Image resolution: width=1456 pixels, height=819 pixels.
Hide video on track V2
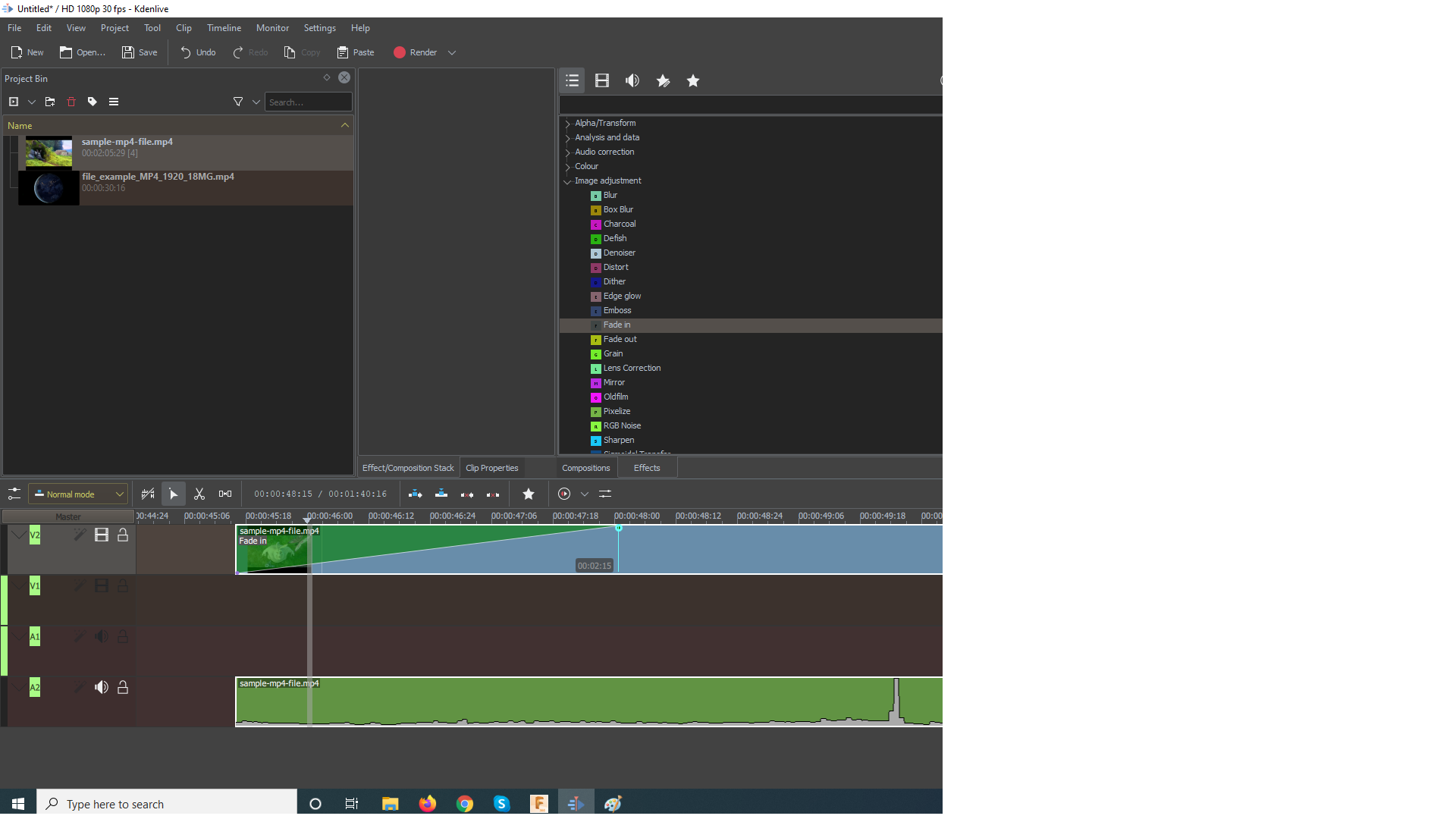[x=102, y=535]
